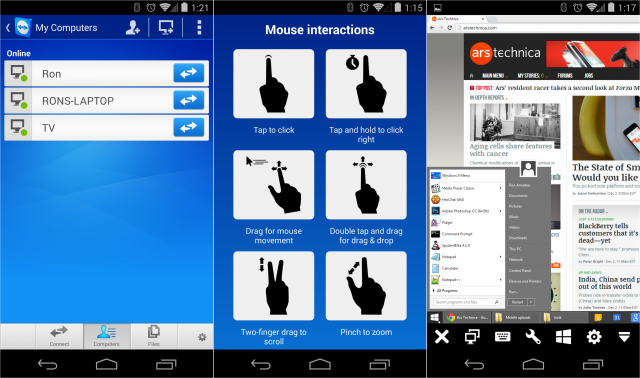Open JOBS in Ars Technica nav

589,76
